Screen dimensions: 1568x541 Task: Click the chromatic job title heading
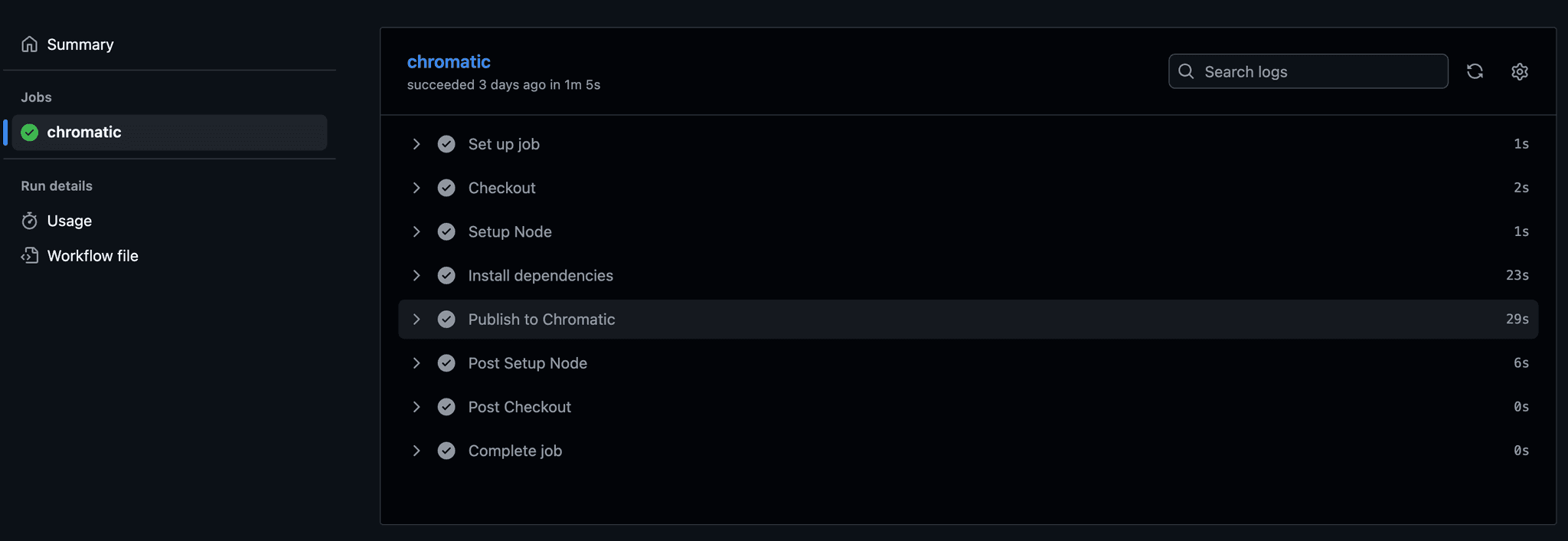(449, 61)
